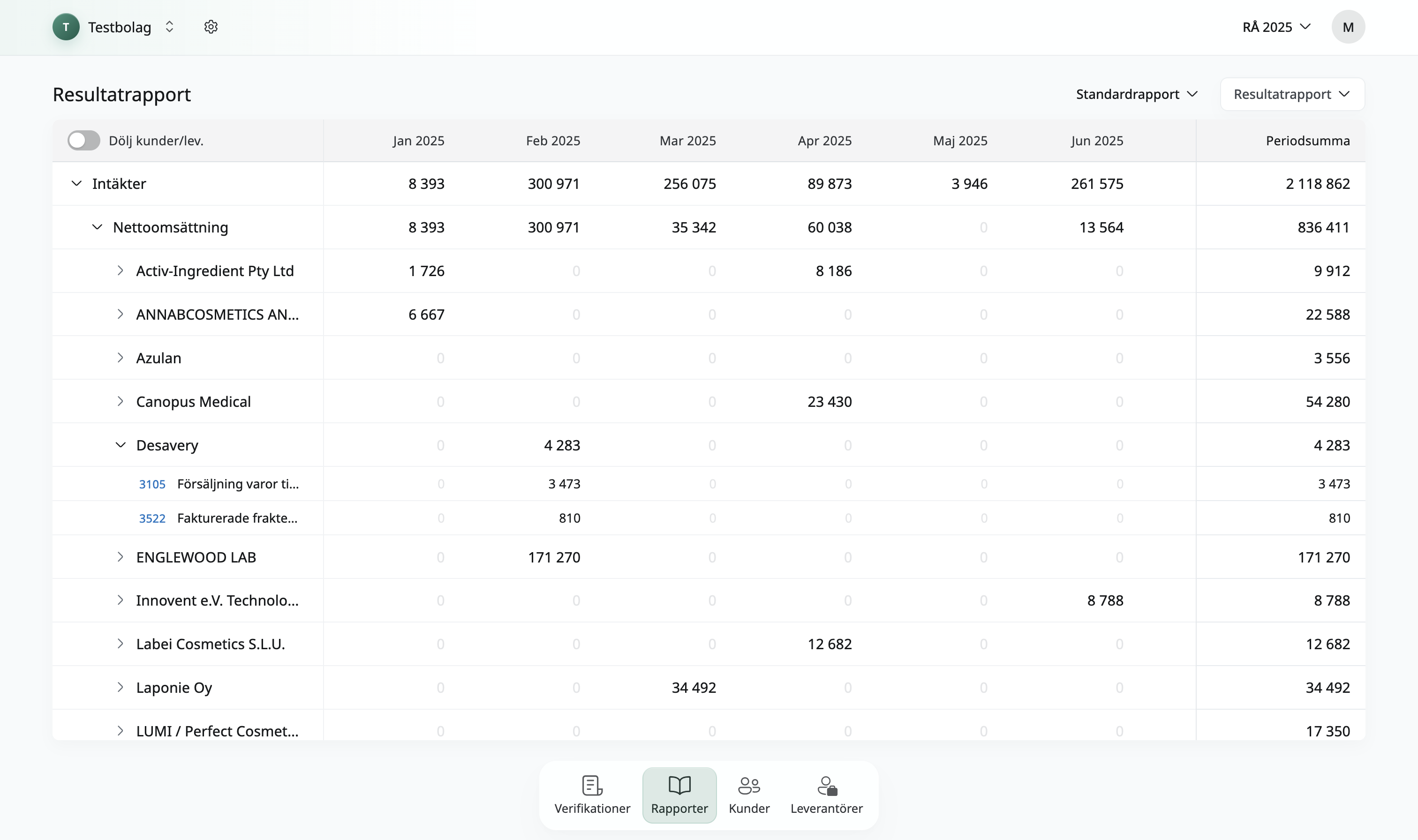Viewport: 1418px width, 840px height.
Task: Click Fakturerade frakte... account name
Action: pos(237,518)
